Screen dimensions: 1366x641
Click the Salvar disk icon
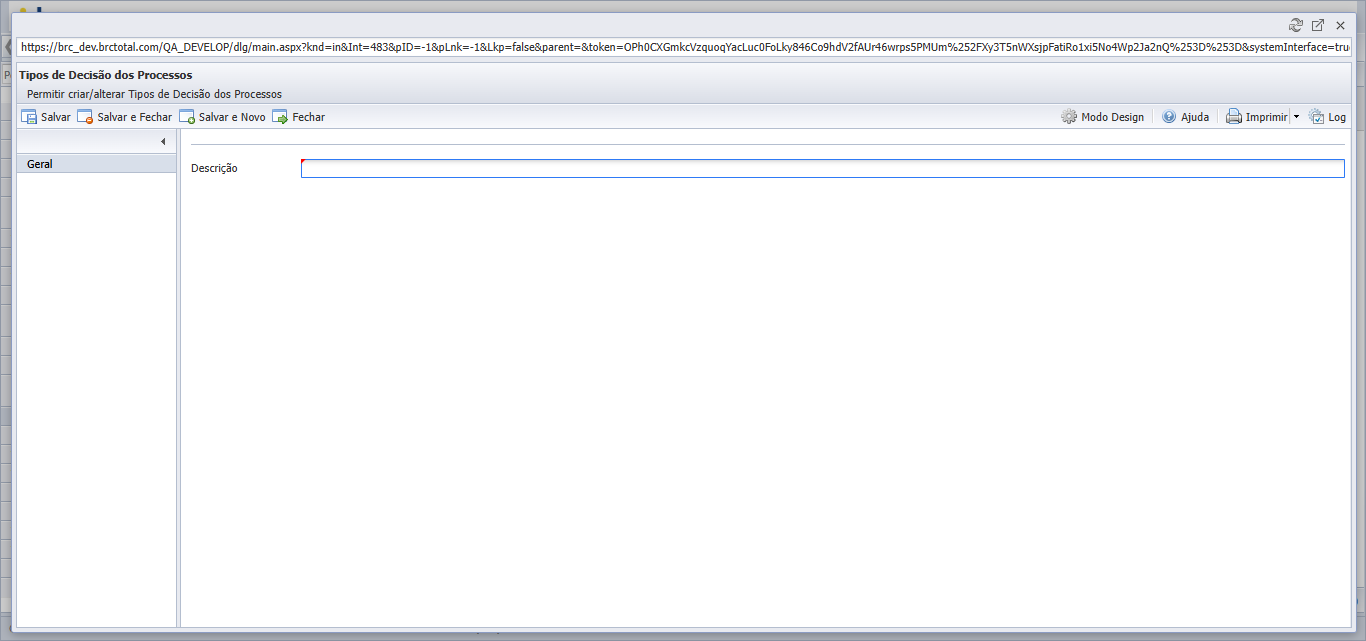tap(29, 117)
